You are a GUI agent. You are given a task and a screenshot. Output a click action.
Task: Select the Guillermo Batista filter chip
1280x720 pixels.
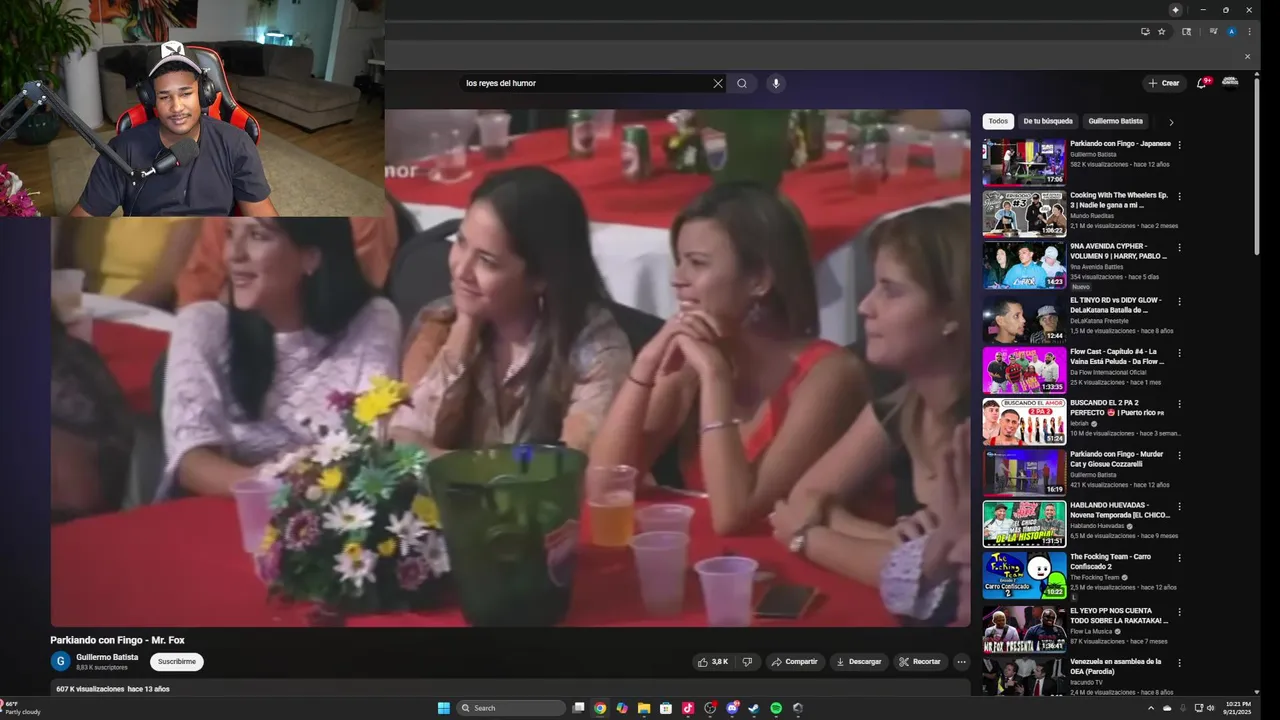pos(1115,121)
